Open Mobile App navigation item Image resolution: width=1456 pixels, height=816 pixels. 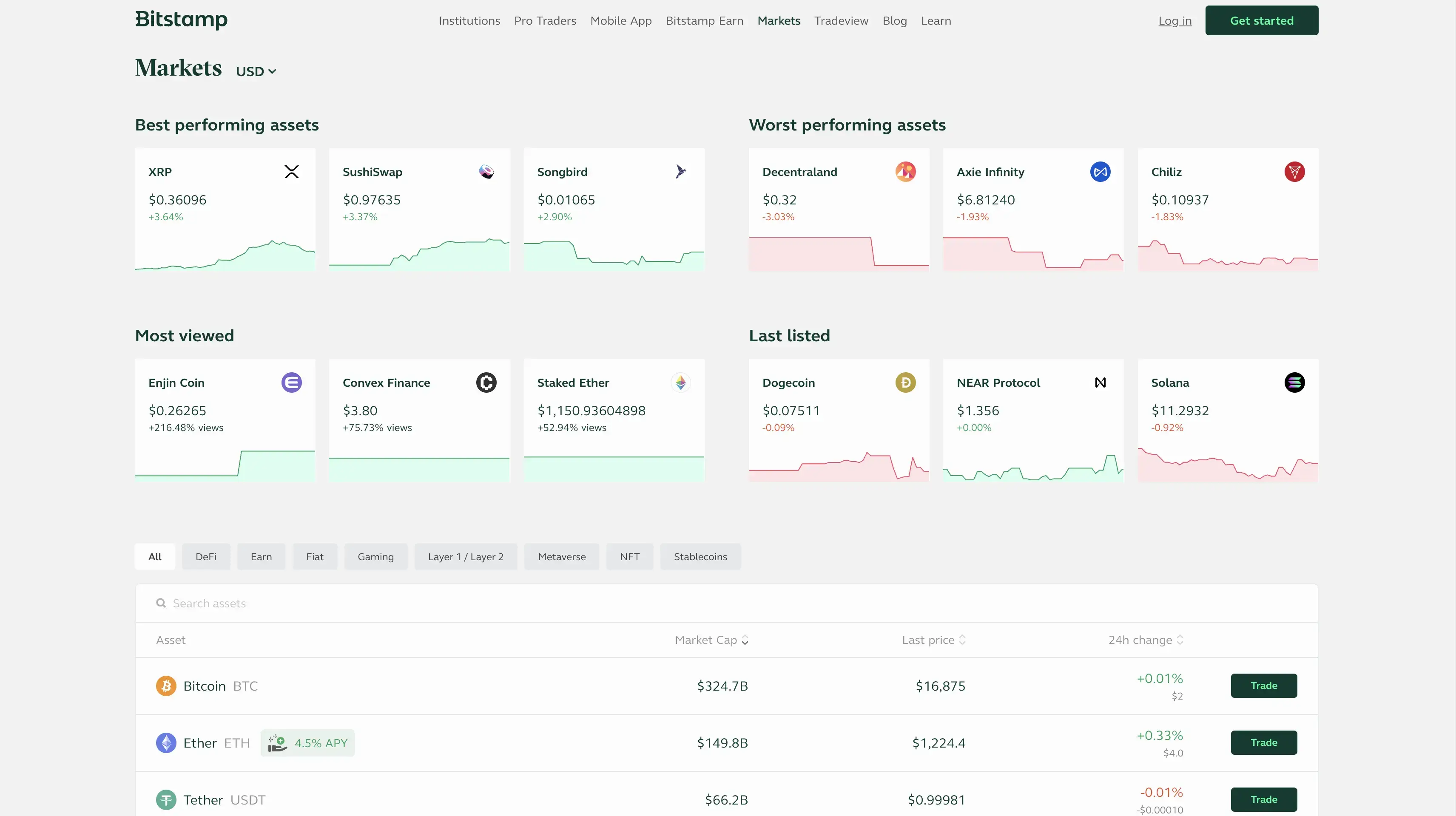(x=621, y=21)
